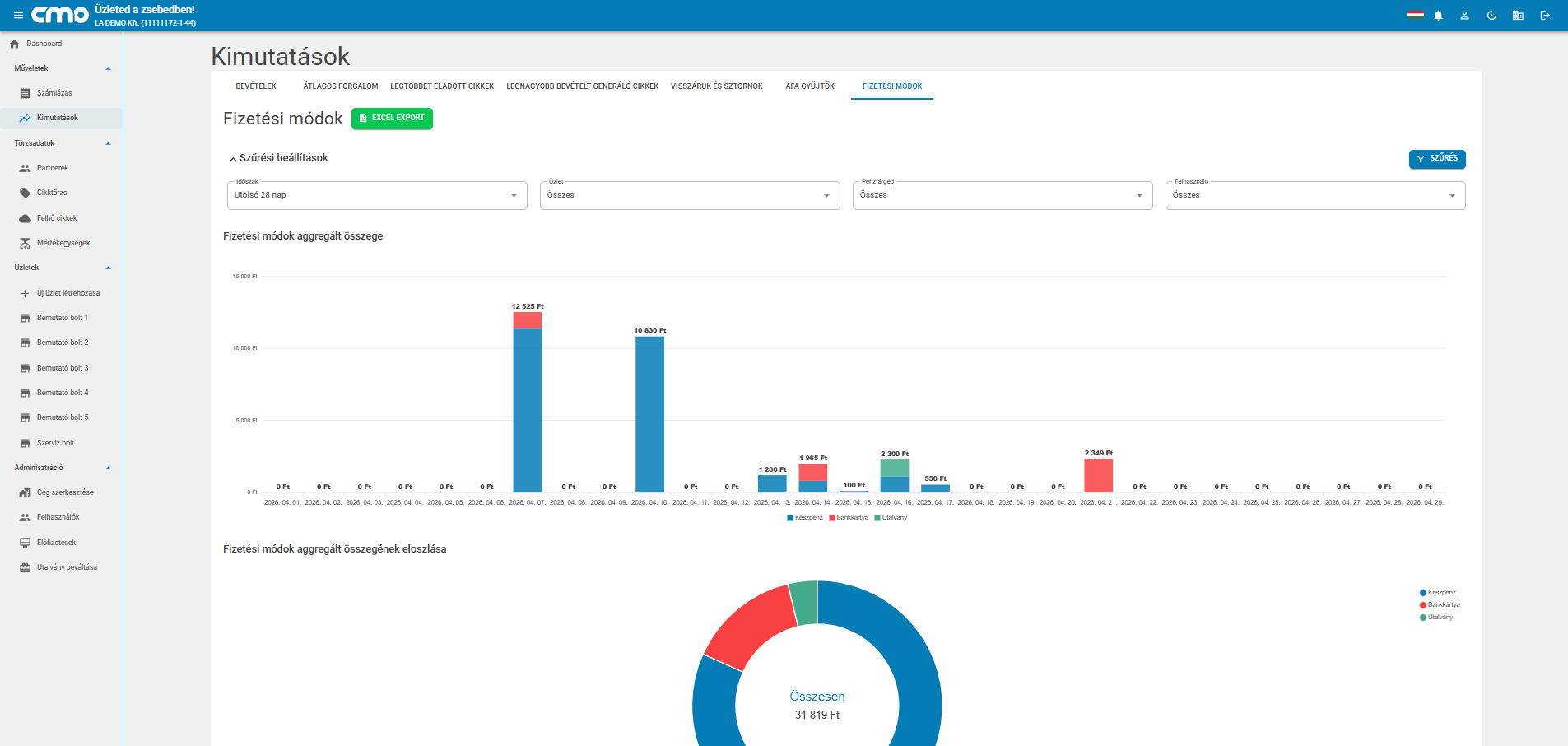Click the plus icon for Új üzlet létrehozása

[25, 293]
